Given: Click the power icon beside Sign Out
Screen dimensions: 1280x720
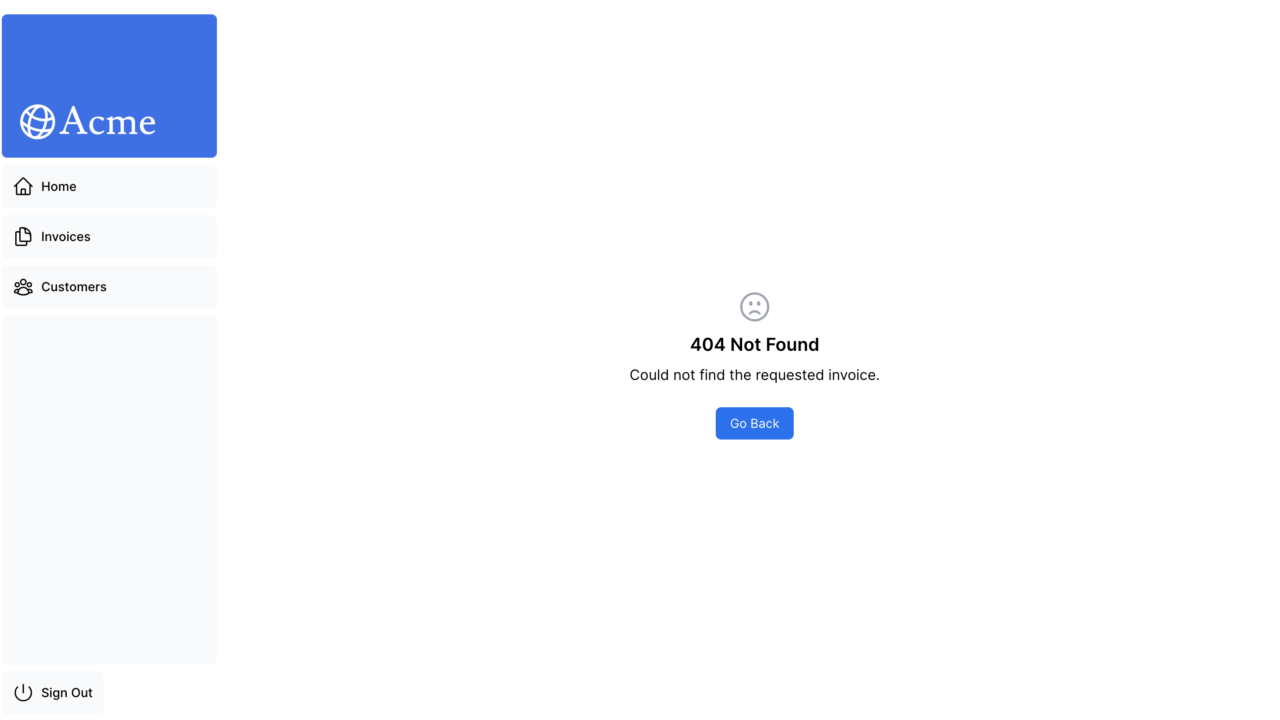Looking at the screenshot, I should pyautogui.click(x=23, y=693).
